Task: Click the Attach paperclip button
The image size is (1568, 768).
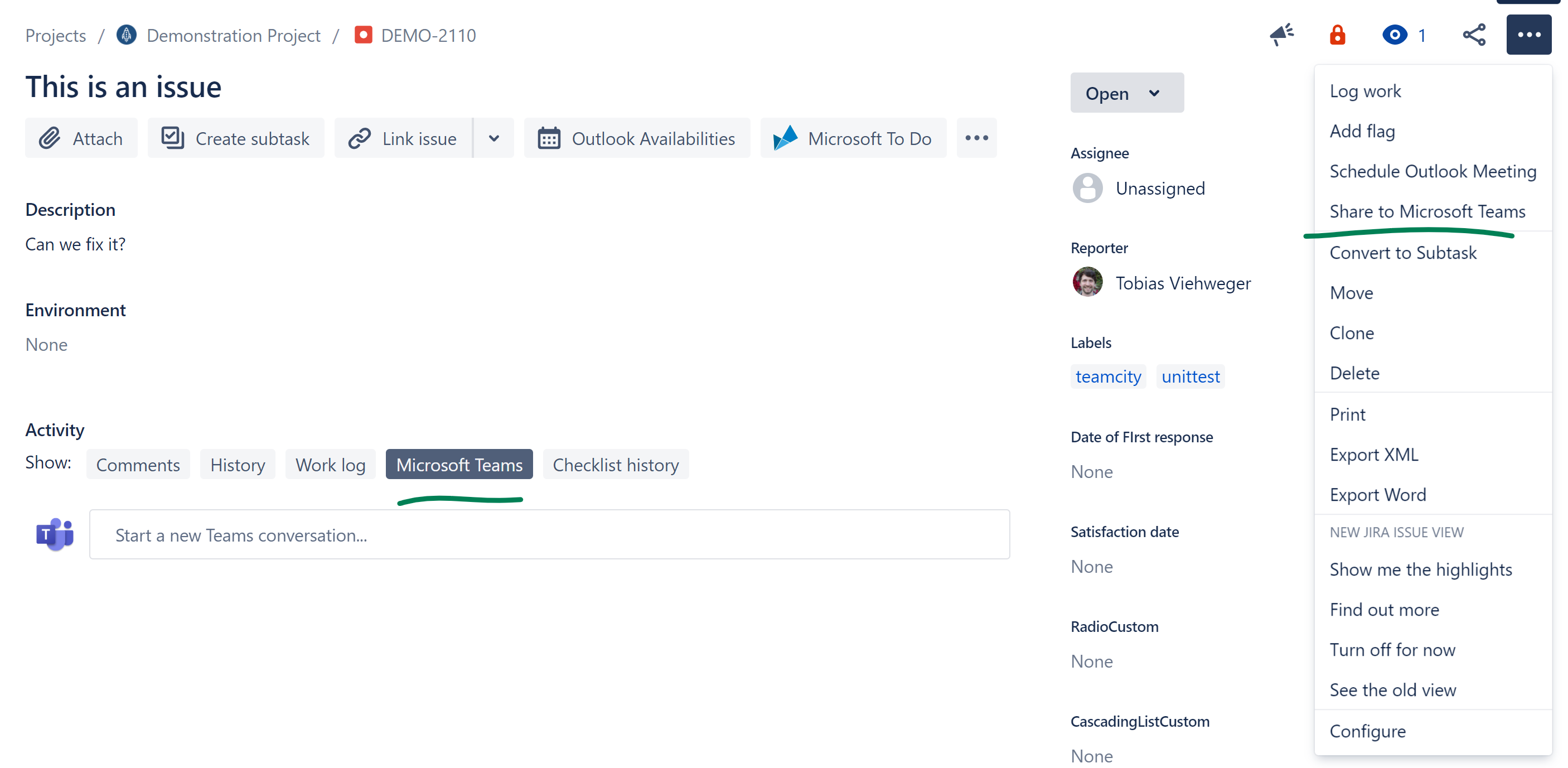Action: coord(81,138)
